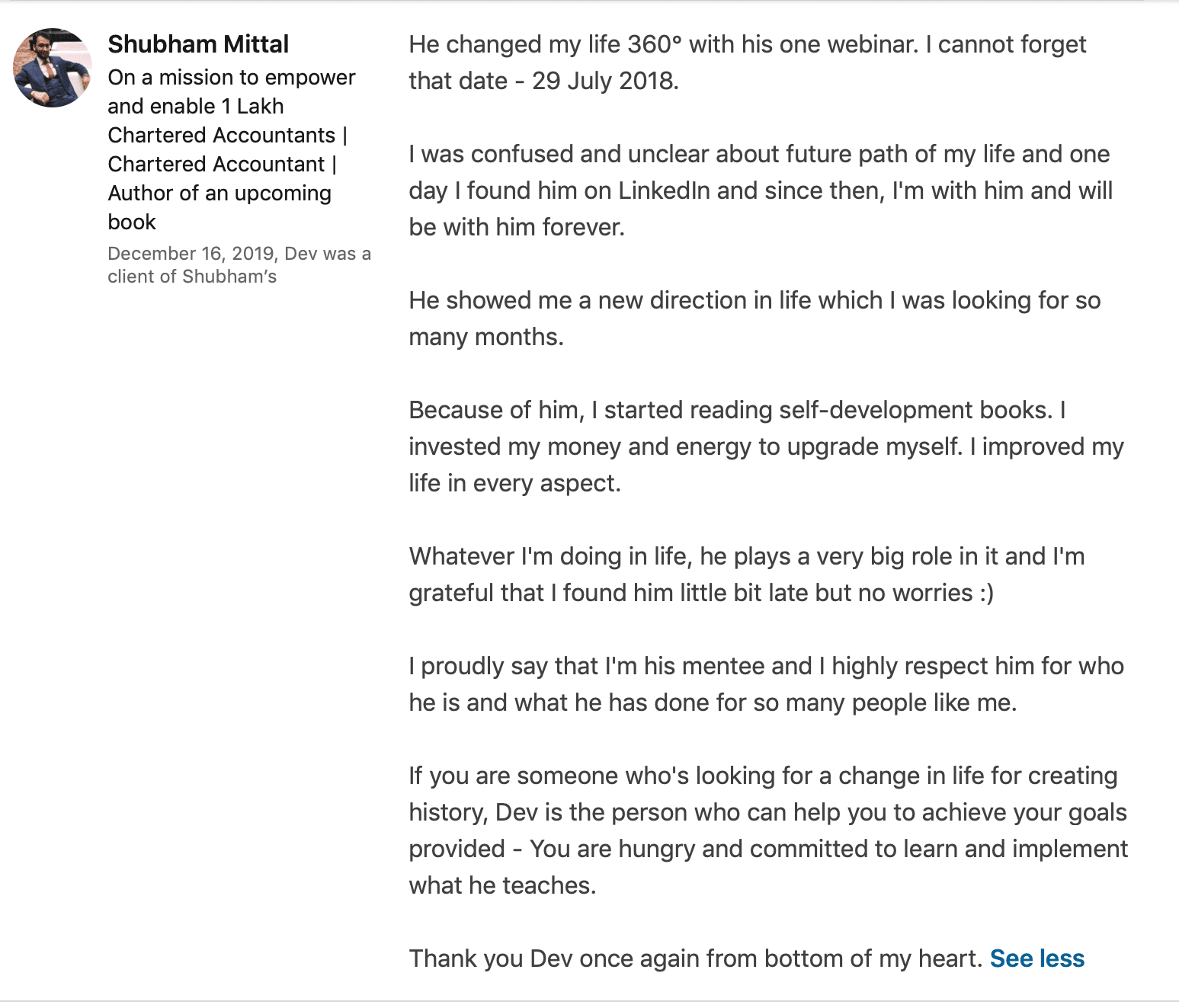Screen dimensions: 1179x1008
Task: Click the 'I proudly say' mentee paragraph
Action: [x=766, y=684]
